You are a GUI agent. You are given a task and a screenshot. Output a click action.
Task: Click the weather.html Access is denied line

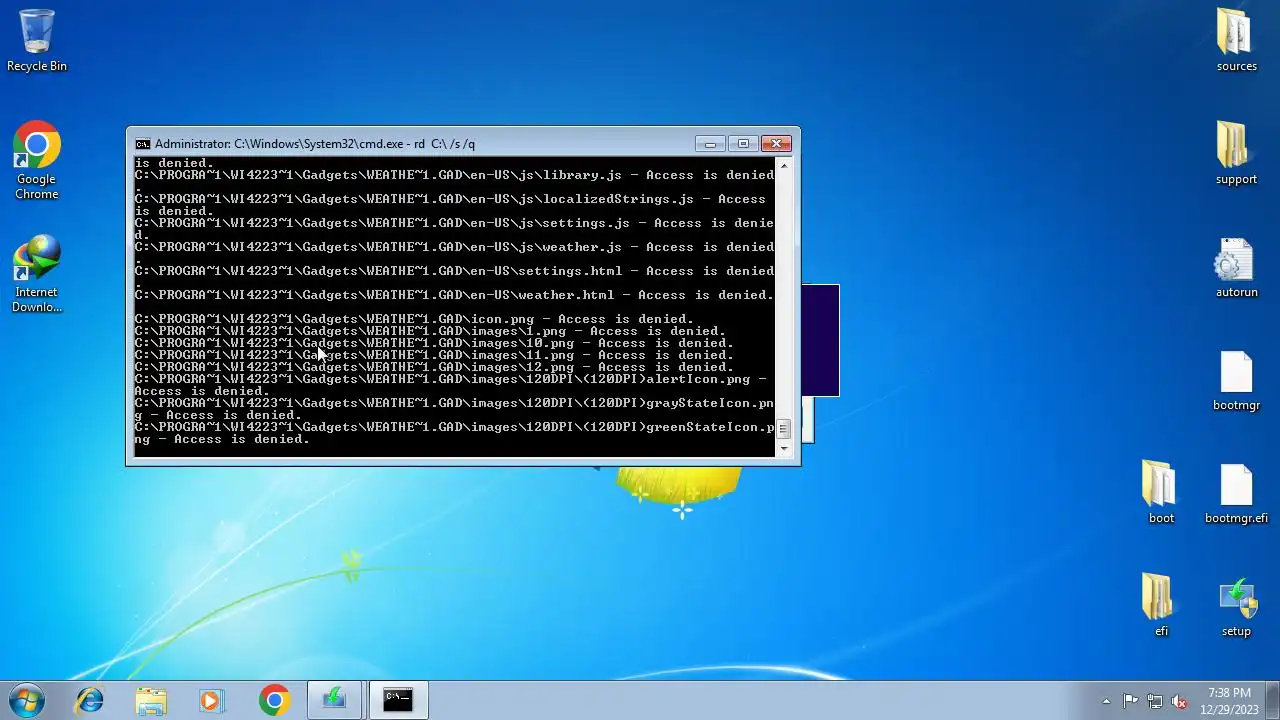click(x=454, y=295)
